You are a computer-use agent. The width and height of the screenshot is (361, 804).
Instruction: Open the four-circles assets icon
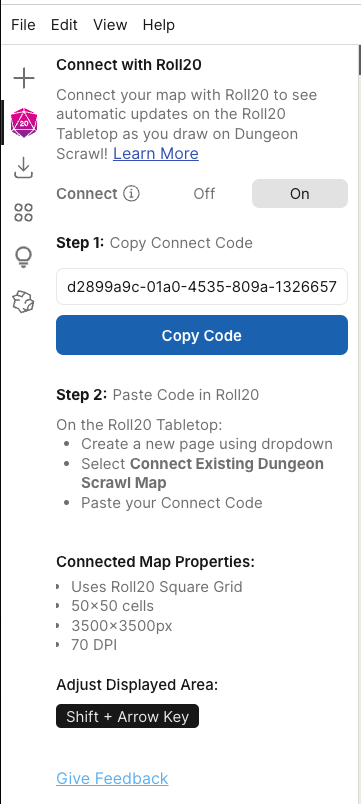(x=24, y=212)
